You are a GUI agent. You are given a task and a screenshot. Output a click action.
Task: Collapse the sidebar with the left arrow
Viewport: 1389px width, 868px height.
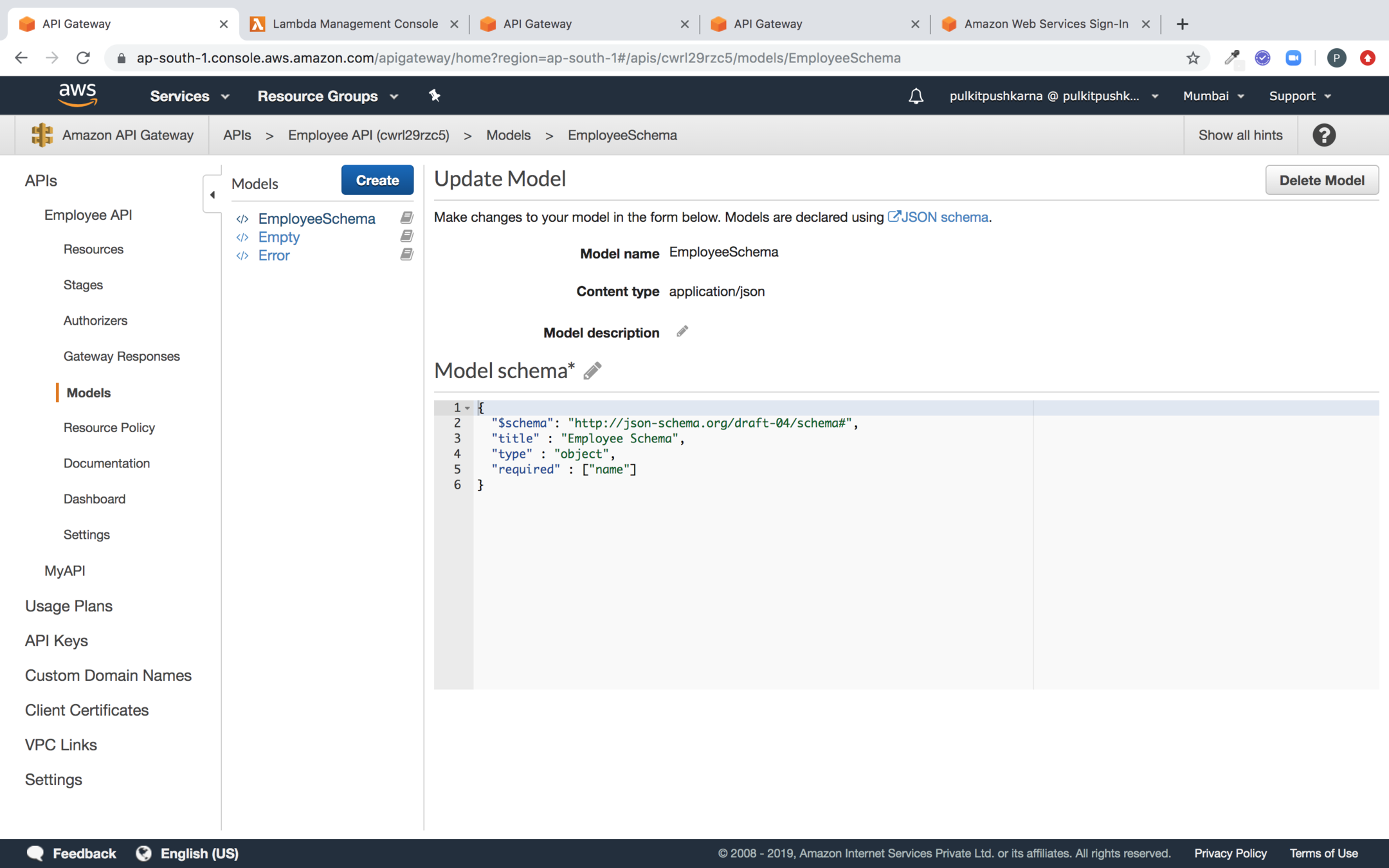(212, 194)
